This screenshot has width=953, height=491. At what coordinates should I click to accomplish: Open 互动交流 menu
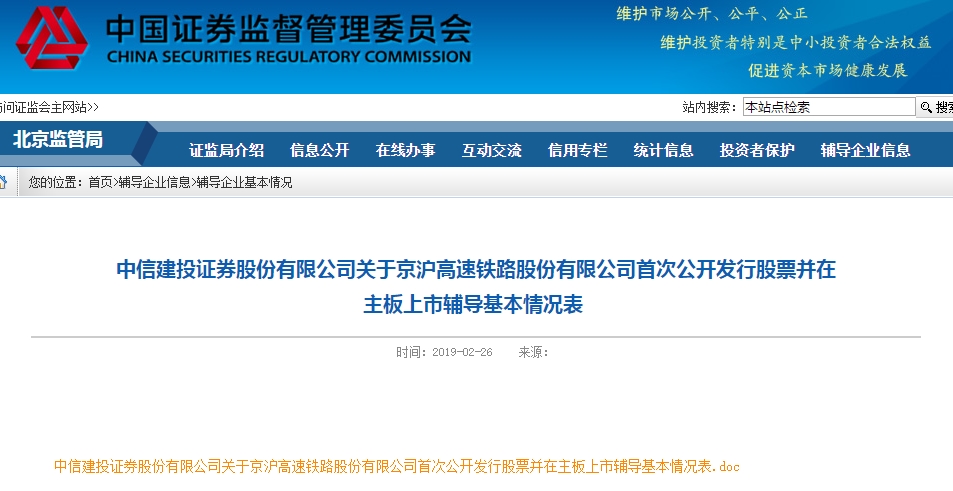click(x=492, y=150)
